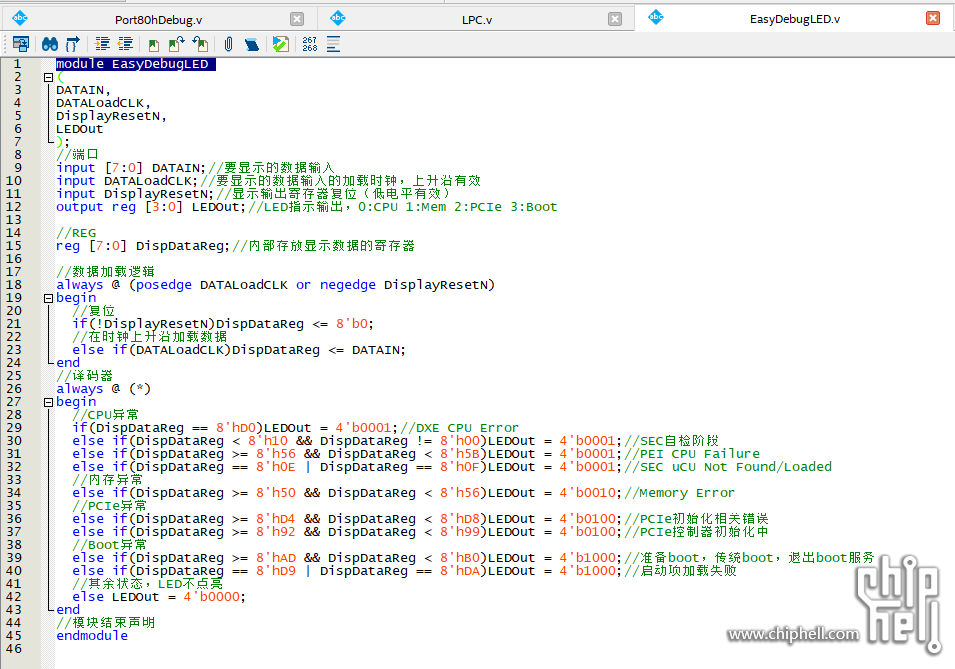Screen dimensions: 955x669
Task: Collapse the begin block at line 19
Action: 48,299
